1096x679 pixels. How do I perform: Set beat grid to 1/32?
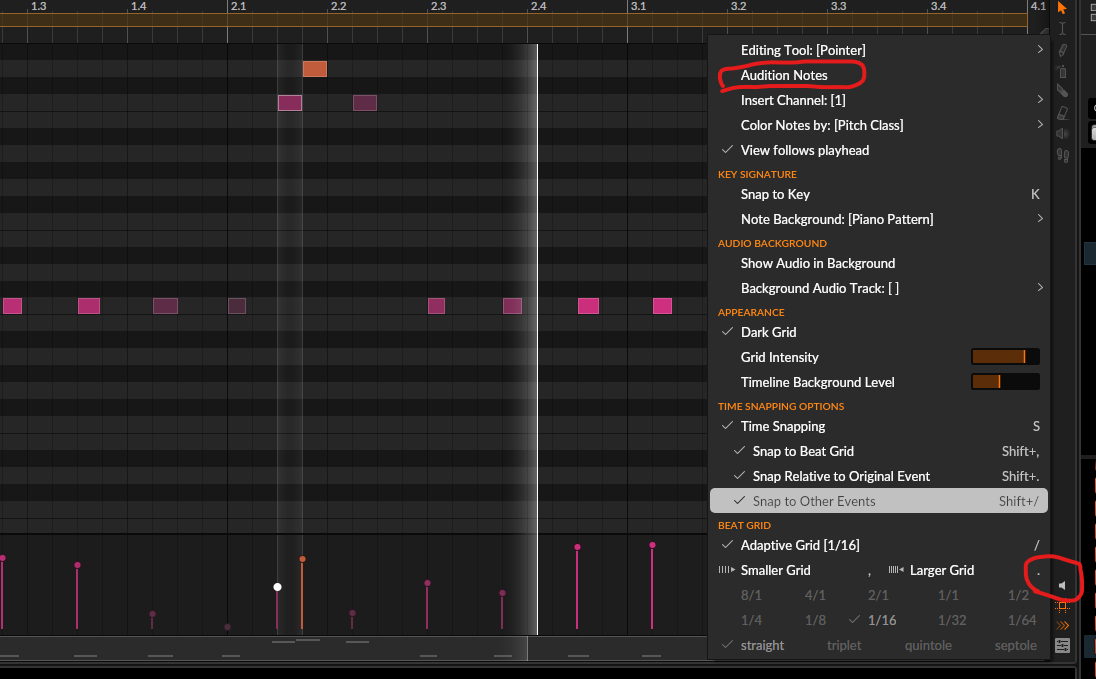pyautogui.click(x=952, y=620)
